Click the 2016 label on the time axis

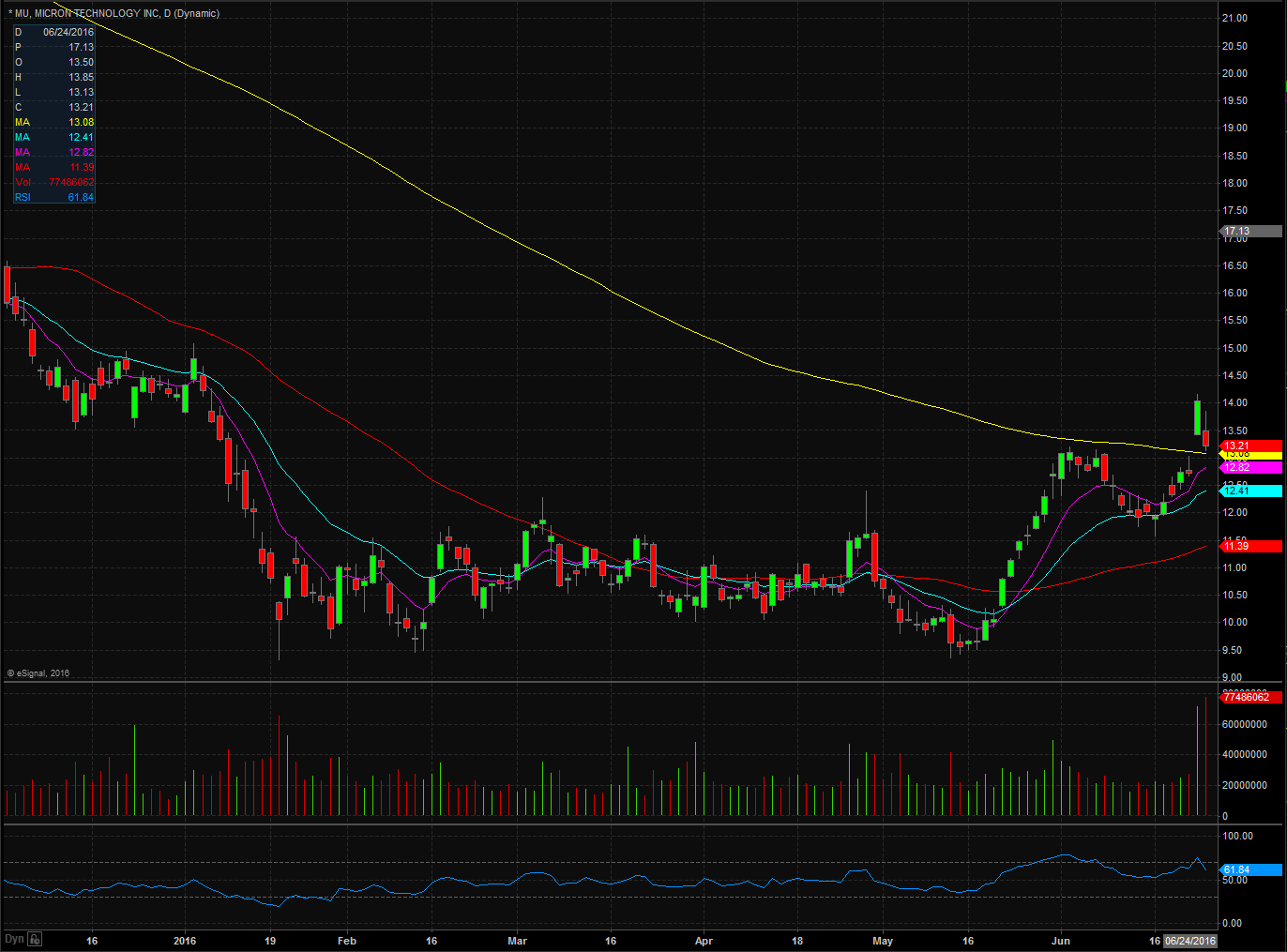coord(185,941)
